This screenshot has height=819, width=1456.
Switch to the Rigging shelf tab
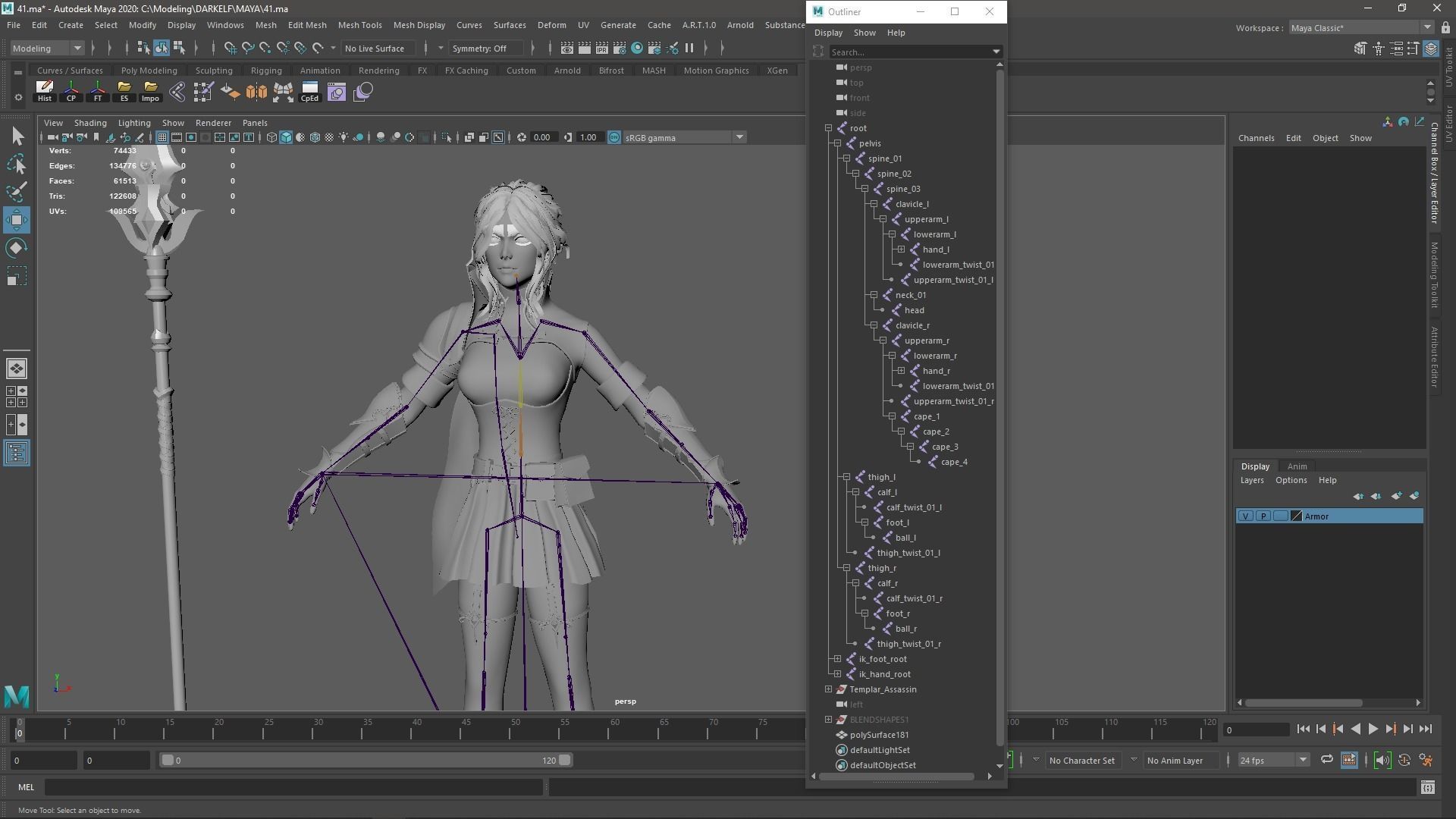tap(266, 71)
